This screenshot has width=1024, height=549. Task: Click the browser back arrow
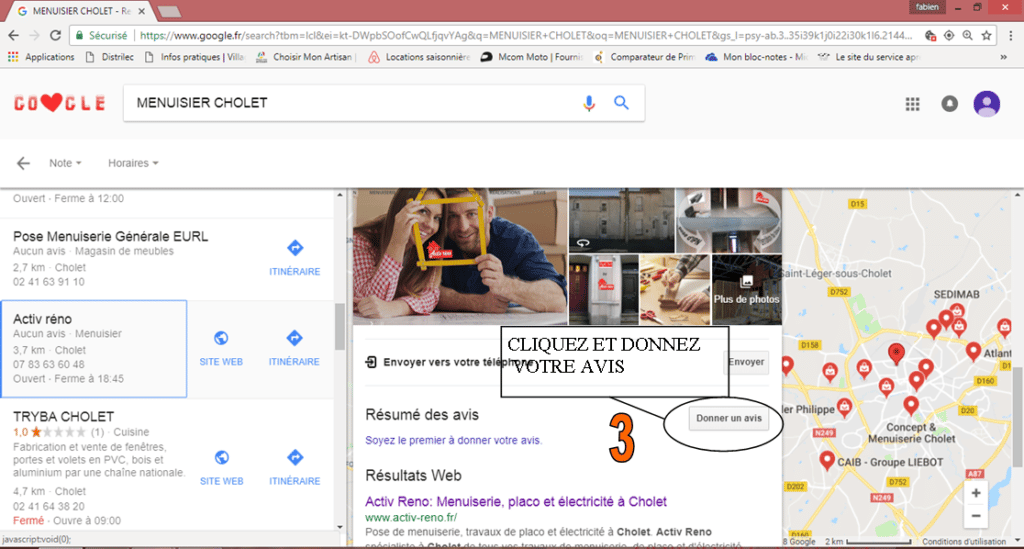pos(13,35)
